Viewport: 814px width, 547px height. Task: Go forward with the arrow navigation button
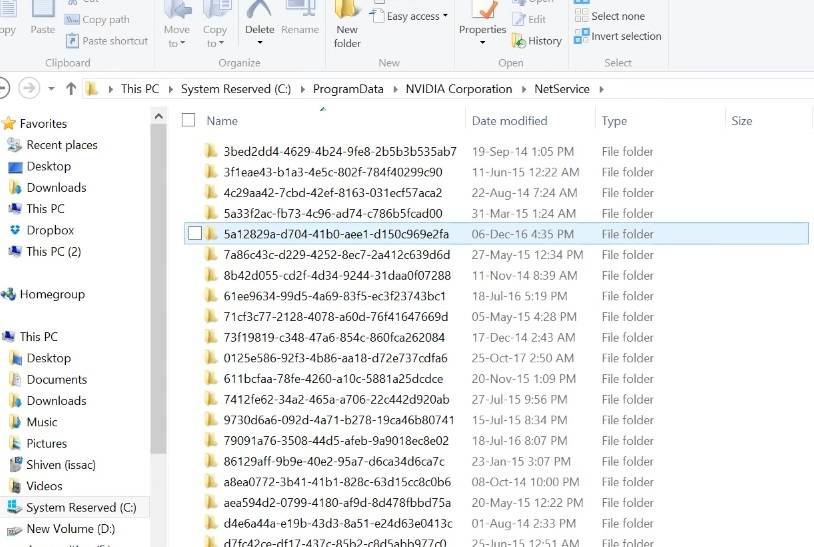coord(29,88)
